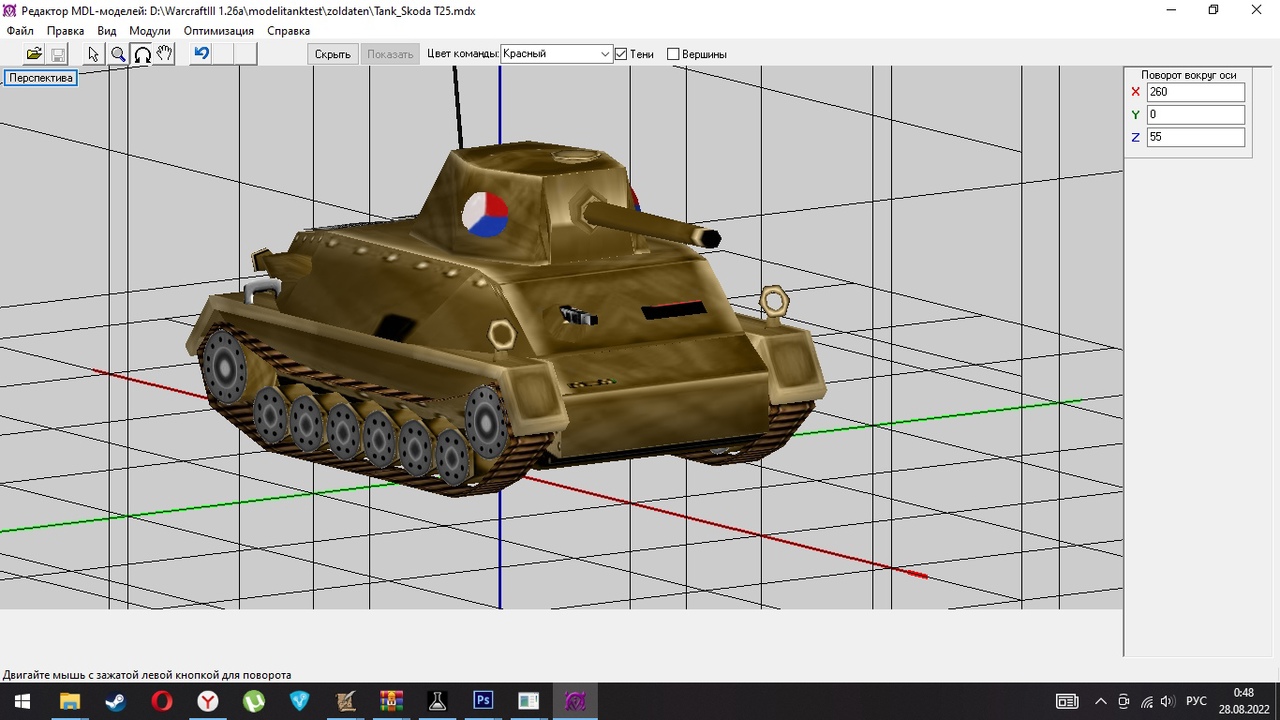Open the volume speaker tray icon
Screen dimensions: 1280x720
pyautogui.click(x=1167, y=701)
